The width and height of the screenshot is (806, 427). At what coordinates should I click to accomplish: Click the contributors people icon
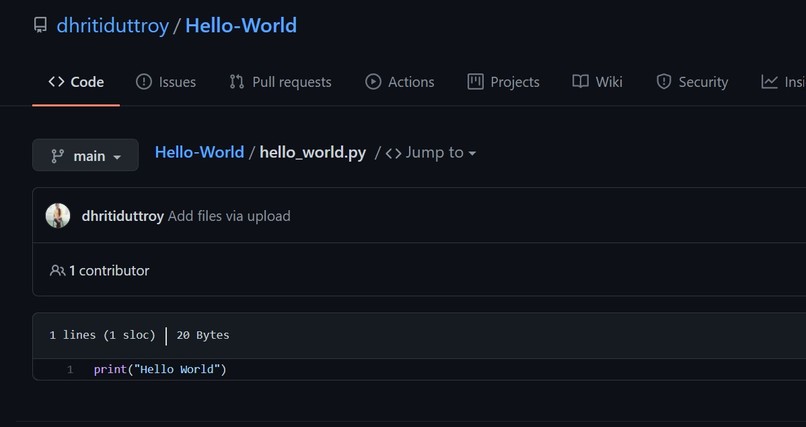(57, 271)
